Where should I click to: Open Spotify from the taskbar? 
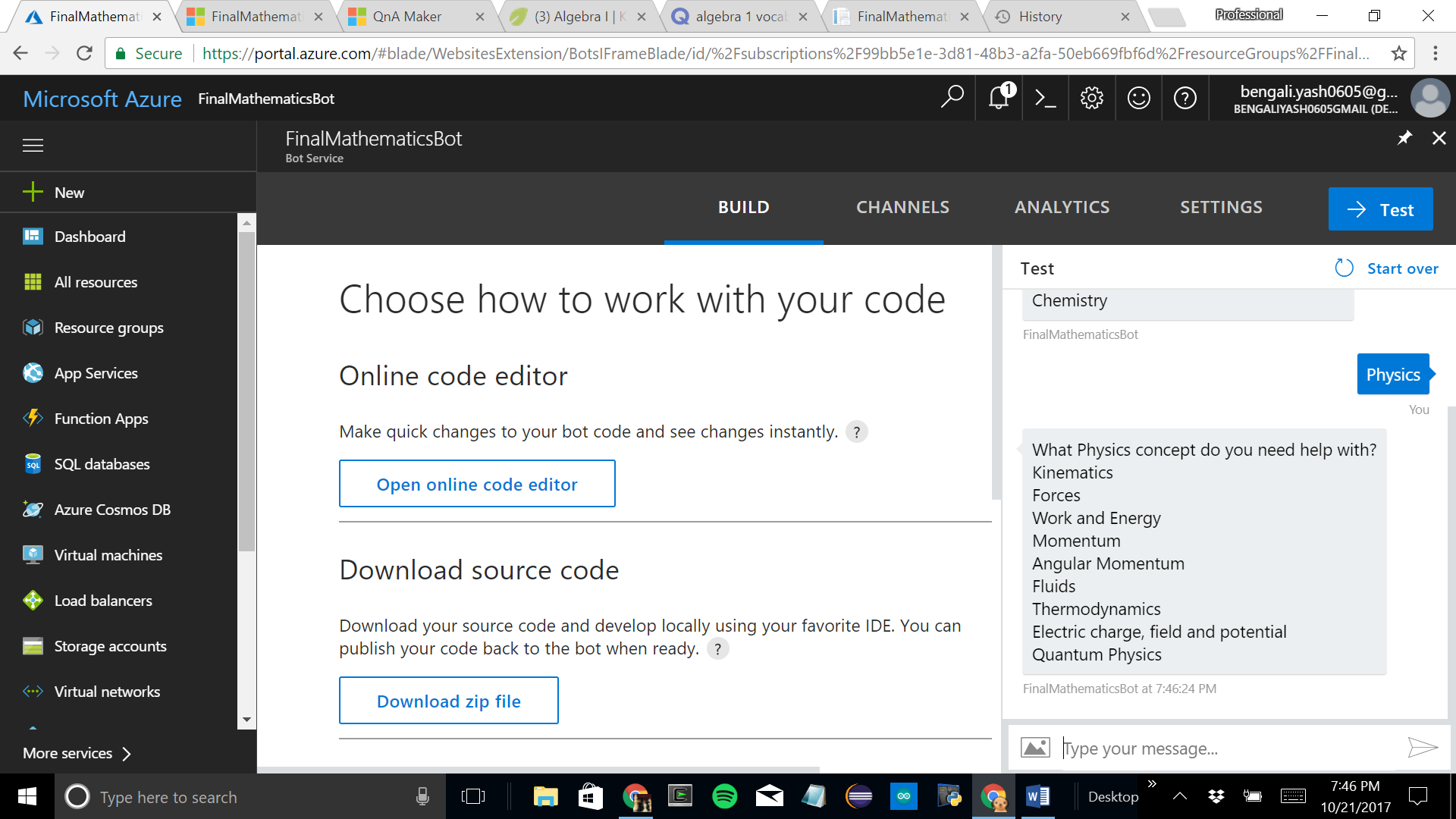(725, 796)
